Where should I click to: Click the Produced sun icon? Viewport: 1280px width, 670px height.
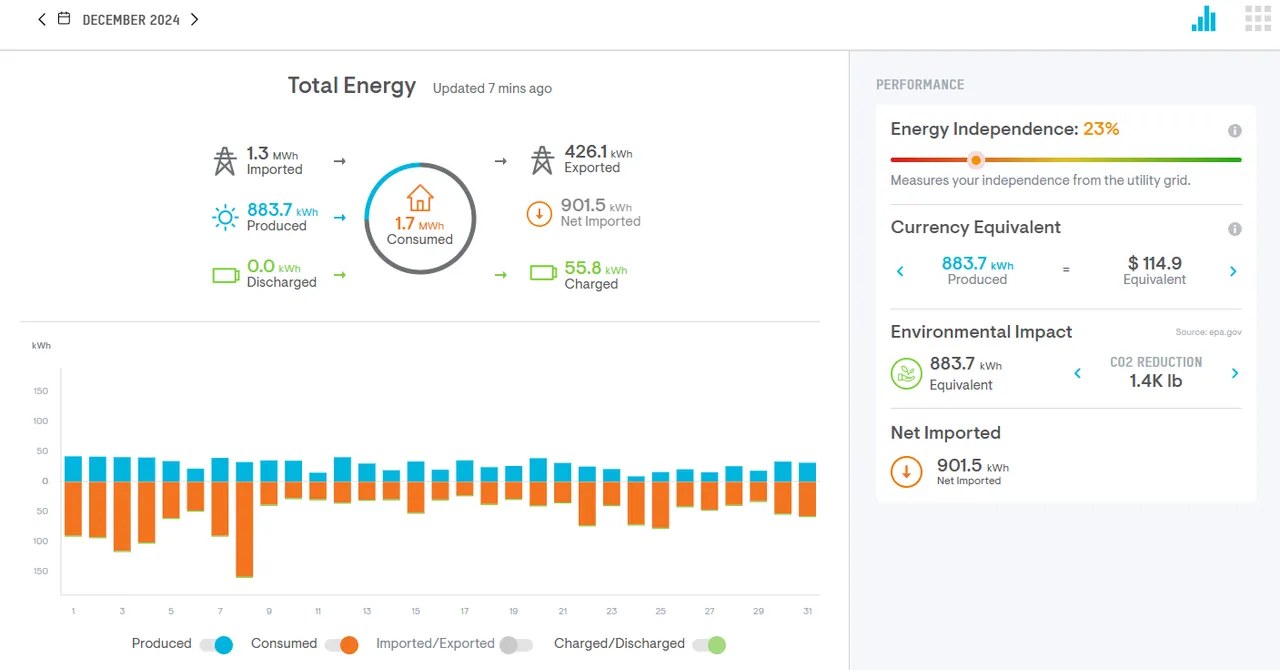click(225, 217)
